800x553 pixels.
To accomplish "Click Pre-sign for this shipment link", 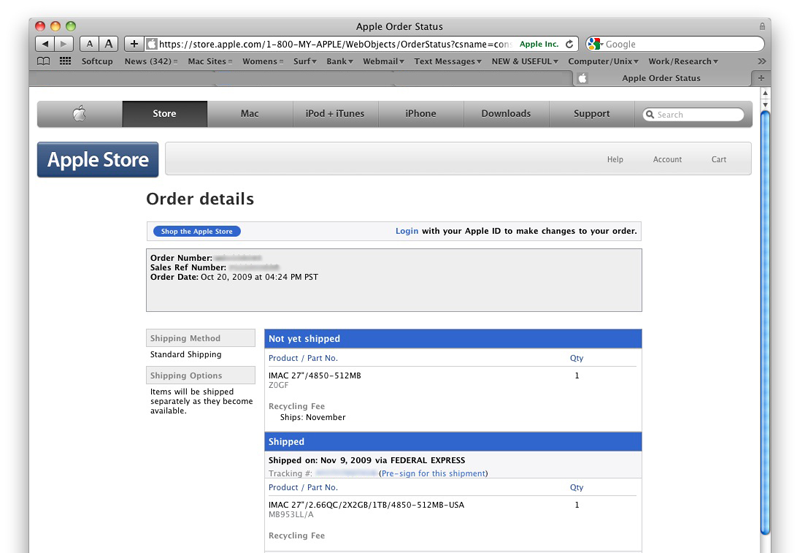I will point(434,473).
